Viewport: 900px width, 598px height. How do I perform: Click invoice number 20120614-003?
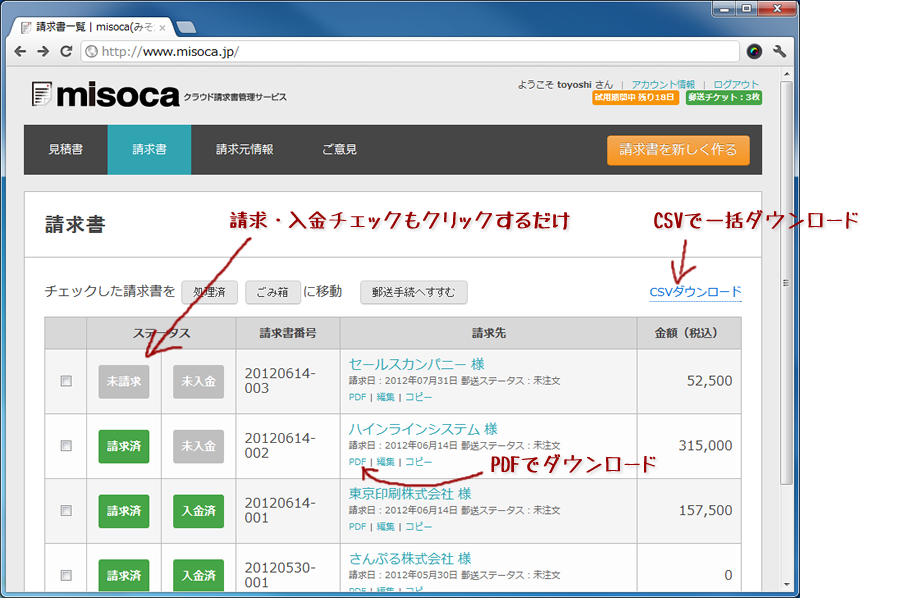pos(280,381)
